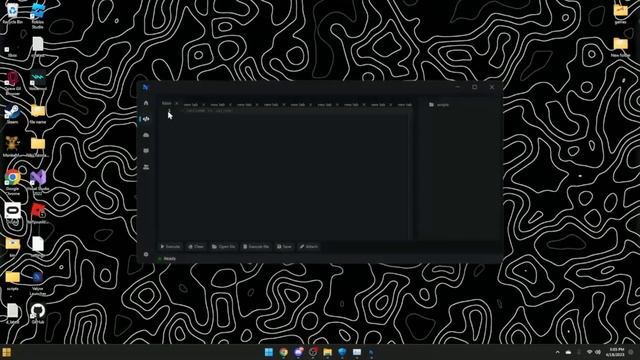The width and height of the screenshot is (640, 360).
Task: Open the settings gear in executor sidebar
Action: click(x=146, y=254)
